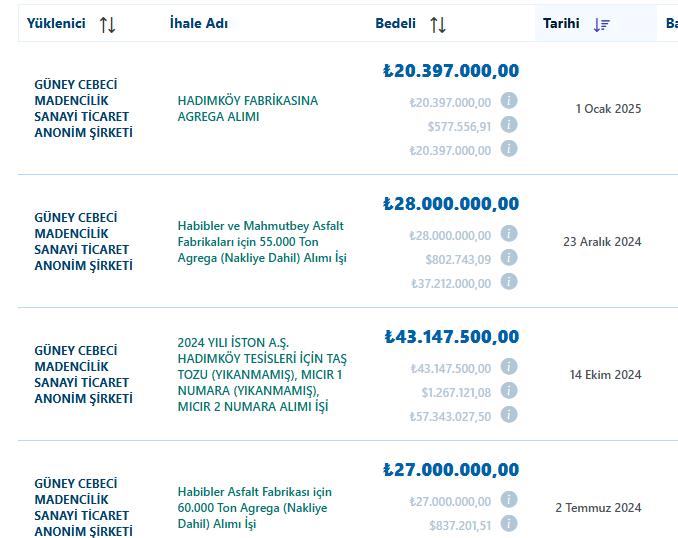Open info icon beside $1.267.121,08
The width and height of the screenshot is (678, 538).
pyautogui.click(x=509, y=391)
